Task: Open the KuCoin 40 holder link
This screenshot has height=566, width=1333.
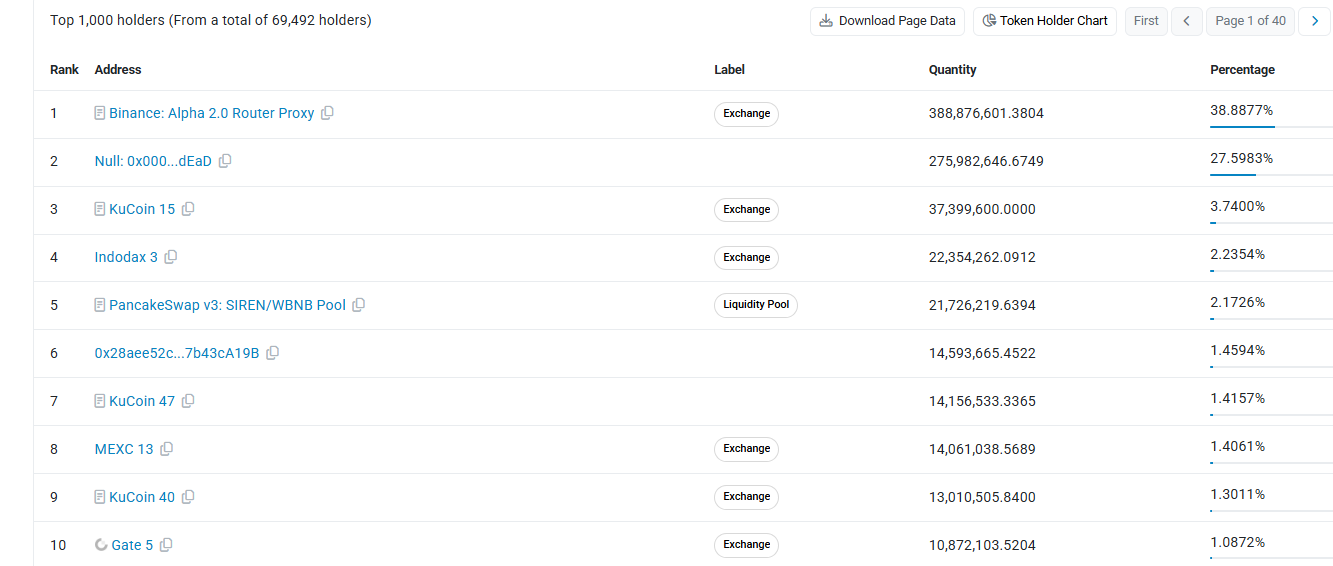Action: click(142, 497)
